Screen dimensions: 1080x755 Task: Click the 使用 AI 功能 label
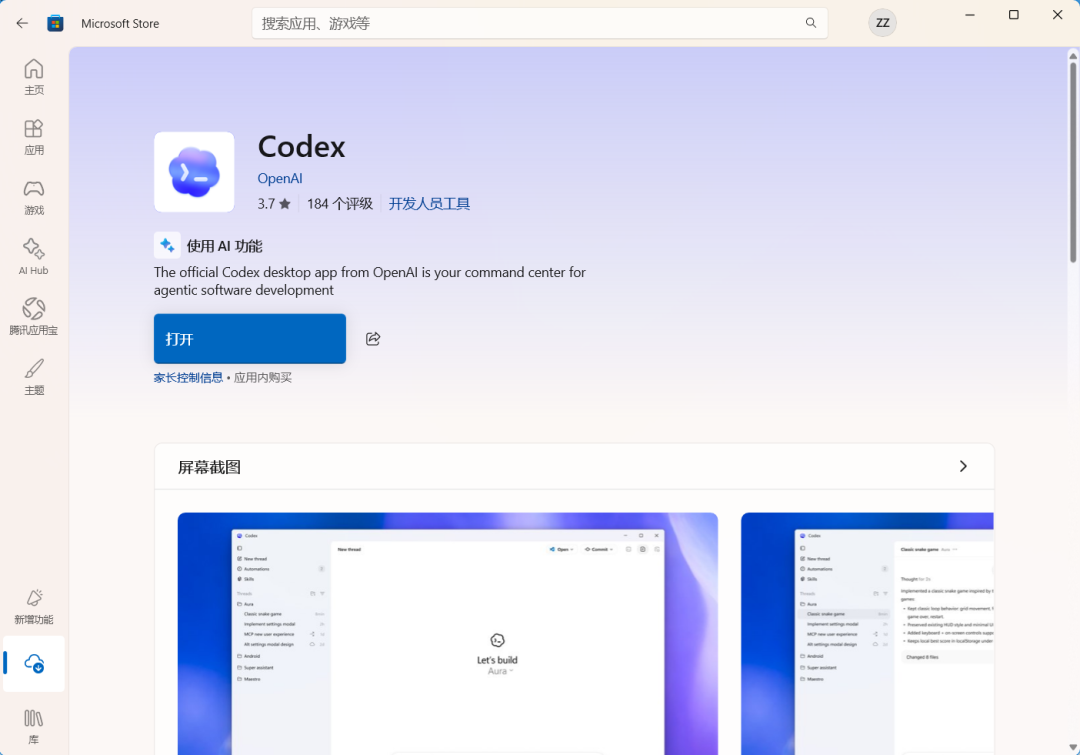coord(225,246)
